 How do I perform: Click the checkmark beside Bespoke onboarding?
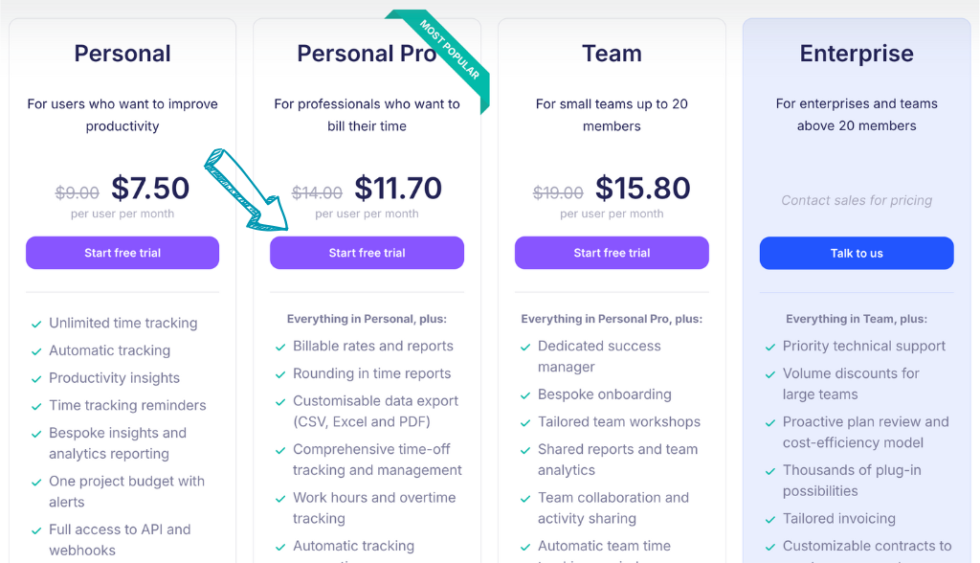click(x=525, y=395)
